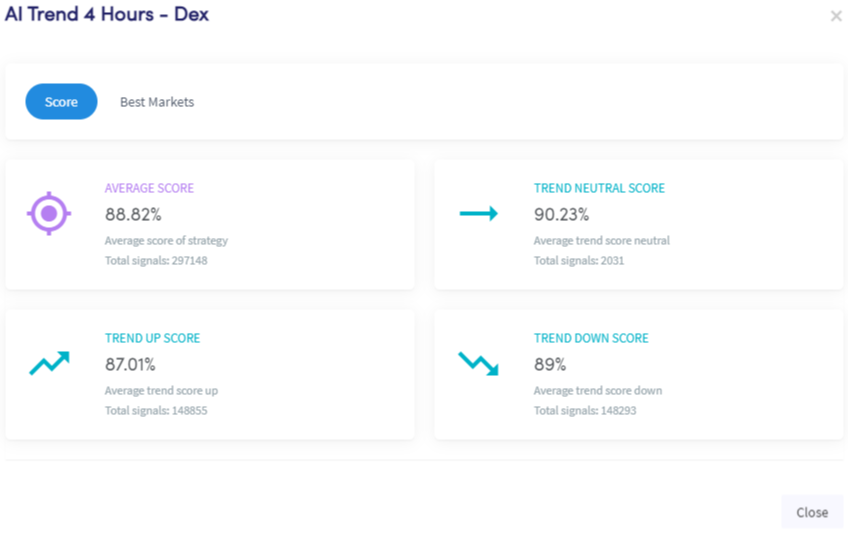The height and width of the screenshot is (537, 849).
Task: Click the TREND DOWN SCORE heading
Action: coord(591,338)
